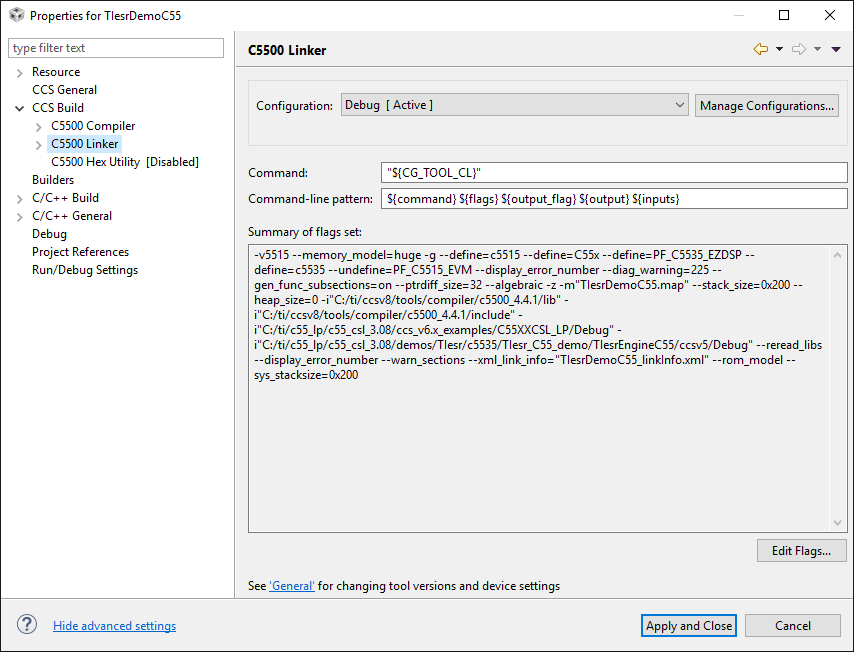
Task: Open the view menu triangle icon
Action: pyautogui.click(x=836, y=49)
